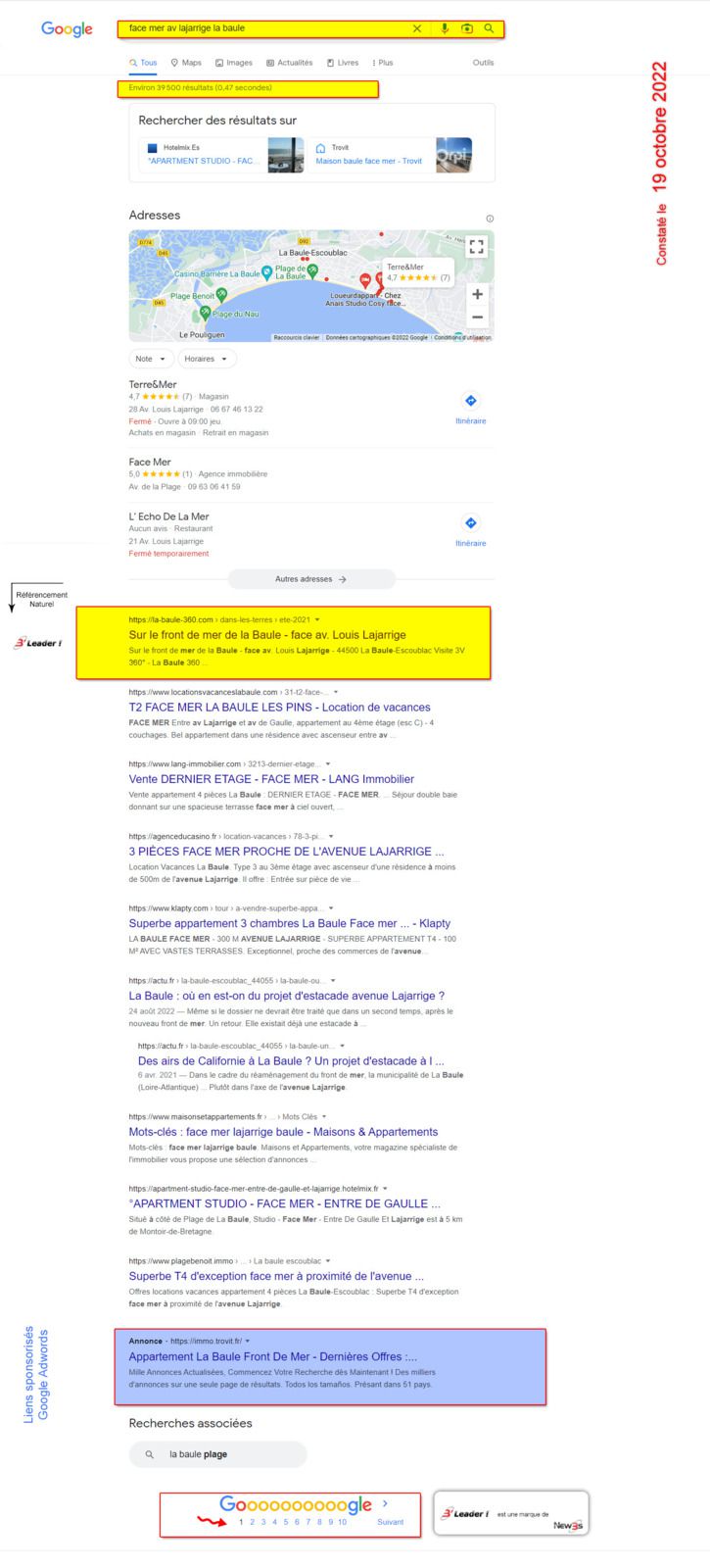Image resolution: width=710 pixels, height=1568 pixels.
Task: Click the Hotelmix sea-view thumbnail
Action: pyautogui.click(x=286, y=155)
